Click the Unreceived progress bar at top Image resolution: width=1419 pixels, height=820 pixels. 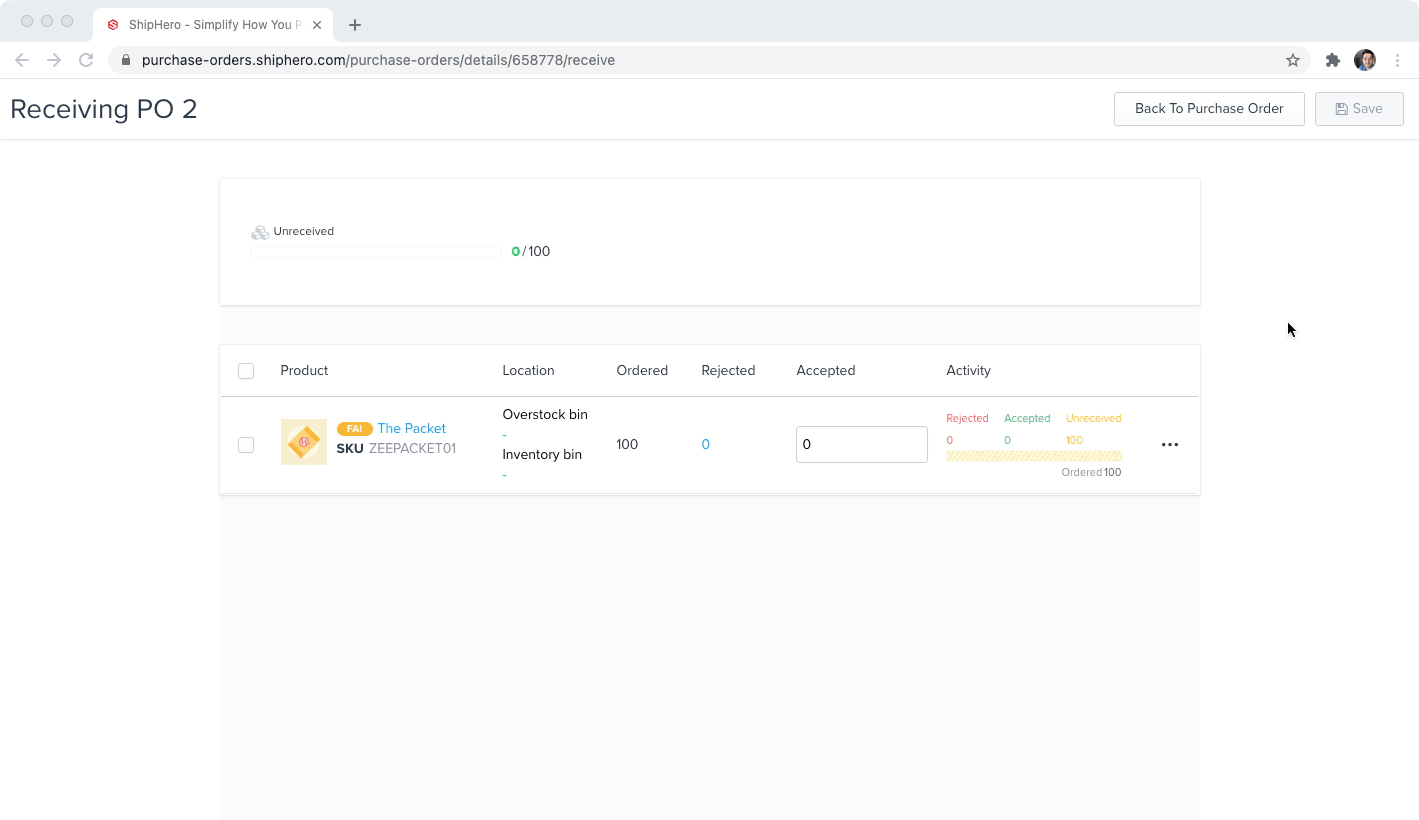(376, 252)
